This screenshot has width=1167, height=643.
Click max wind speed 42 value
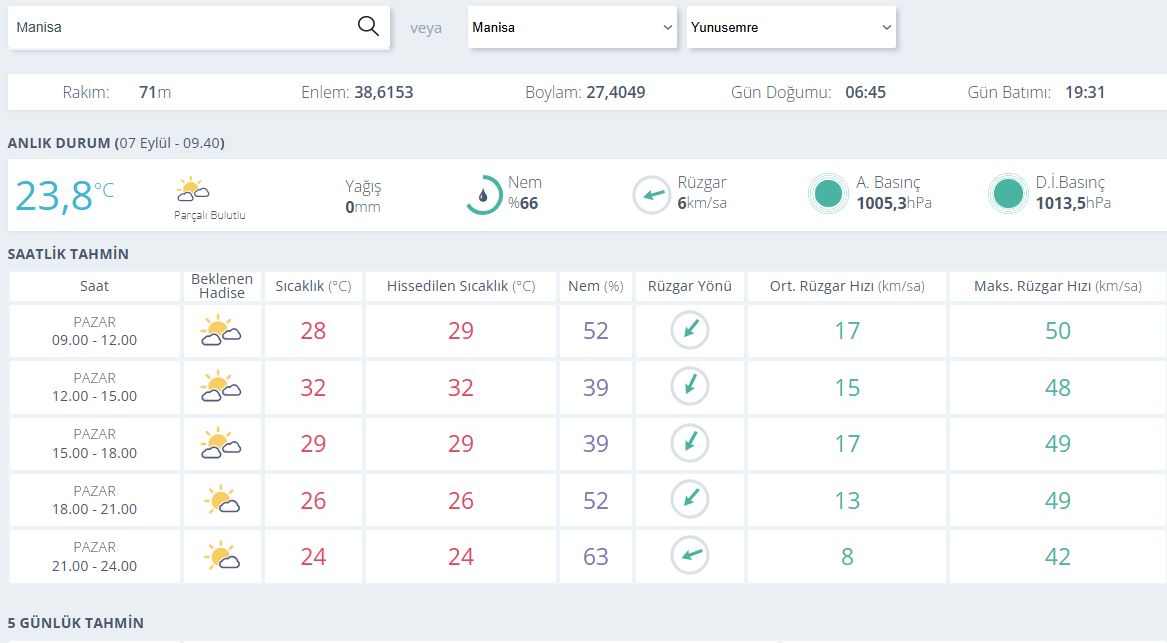[x=1058, y=557]
